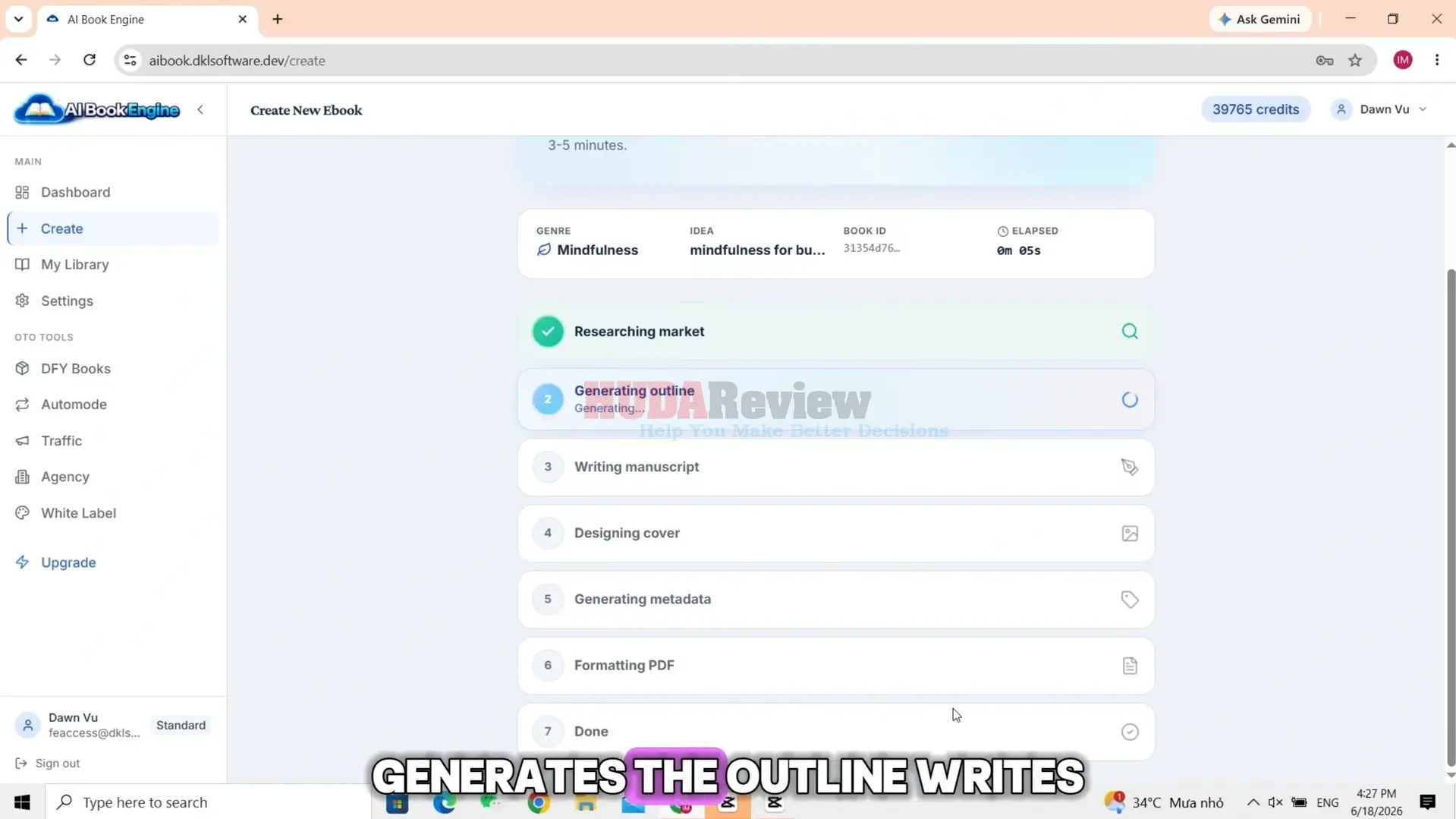Viewport: 1456px width, 819px height.
Task: Click the Book ID value
Action: pos(871,248)
